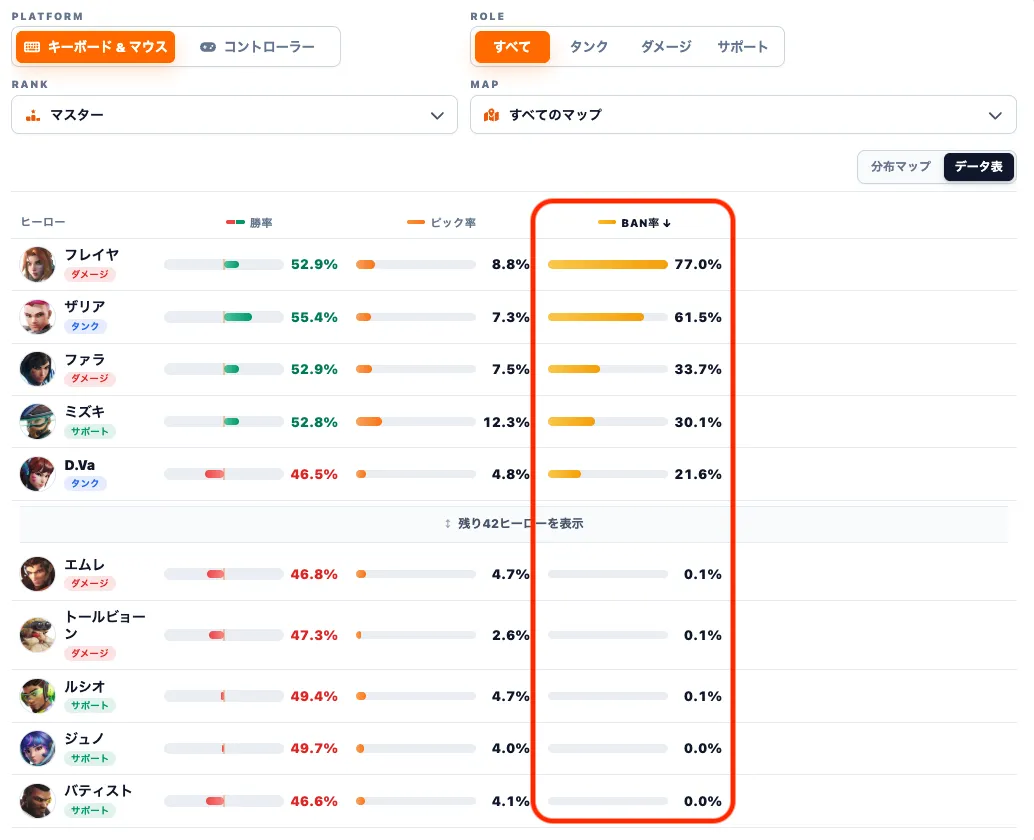The height and width of the screenshot is (840, 1034).
Task: Switch platform to コントローラー
Action: (258, 47)
